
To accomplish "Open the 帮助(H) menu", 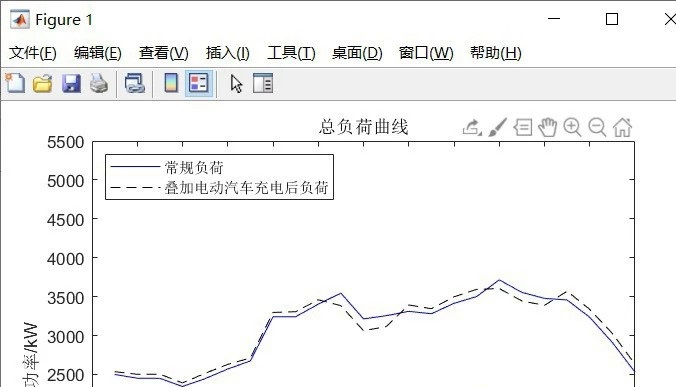I will tap(496, 53).
